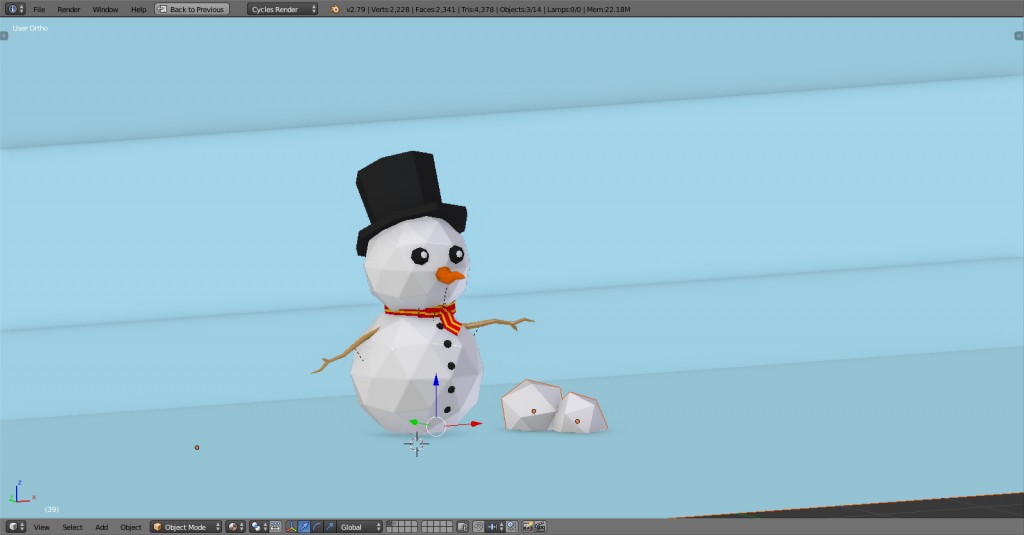Image resolution: width=1024 pixels, height=535 pixels.
Task: Select the translate manipulator arrow icon
Action: coord(304,527)
